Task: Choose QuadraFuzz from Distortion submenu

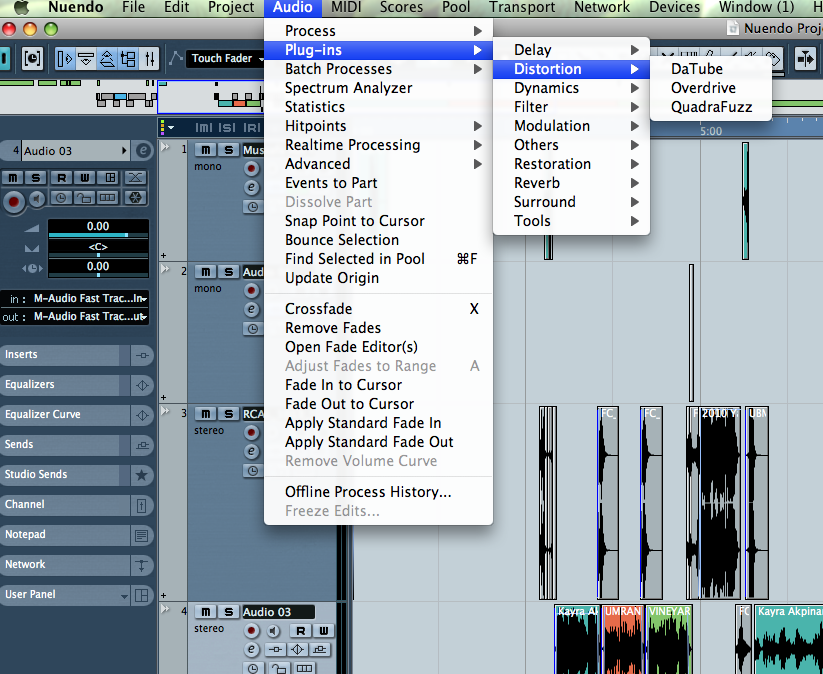Action: pyautogui.click(x=711, y=107)
